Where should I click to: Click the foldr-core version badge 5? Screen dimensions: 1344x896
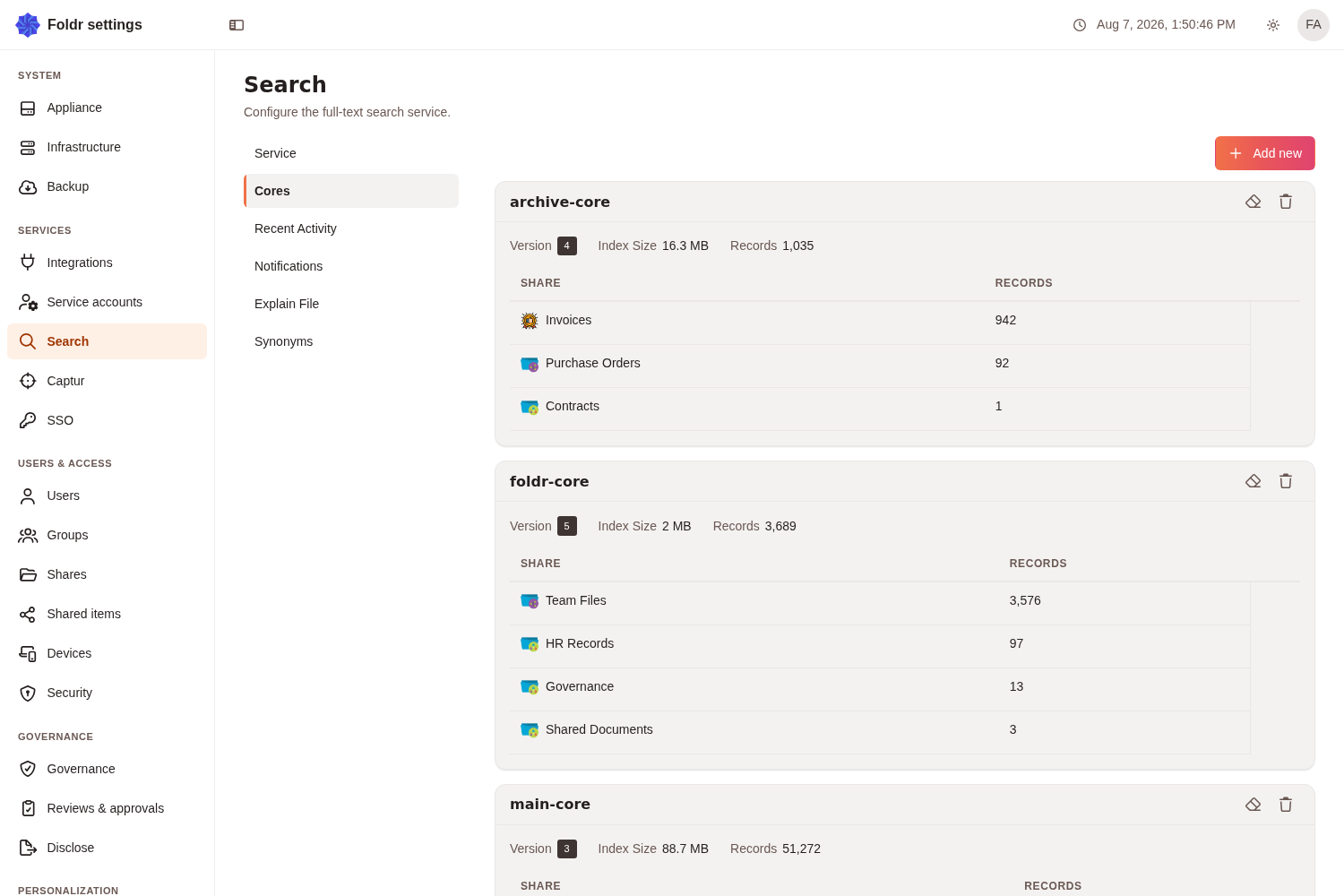(567, 526)
